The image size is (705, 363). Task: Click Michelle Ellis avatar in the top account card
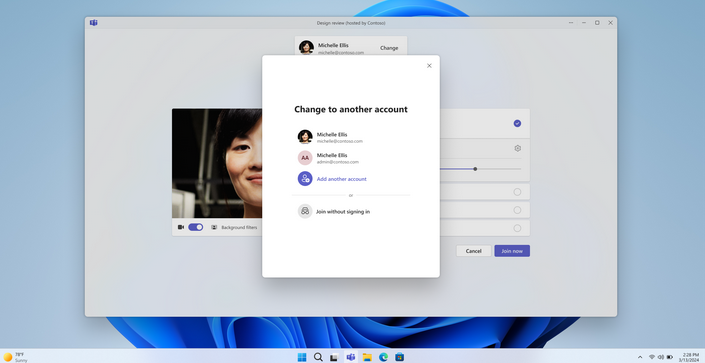click(x=306, y=47)
